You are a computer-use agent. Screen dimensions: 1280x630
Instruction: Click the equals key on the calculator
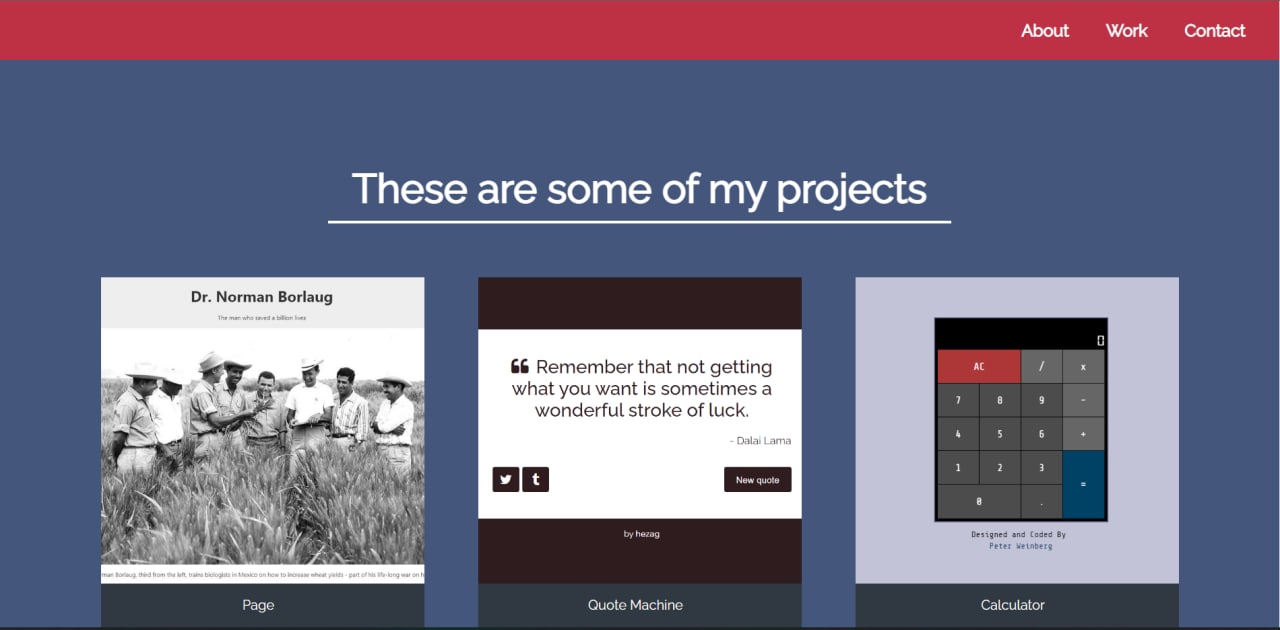pyautogui.click(x=1083, y=484)
